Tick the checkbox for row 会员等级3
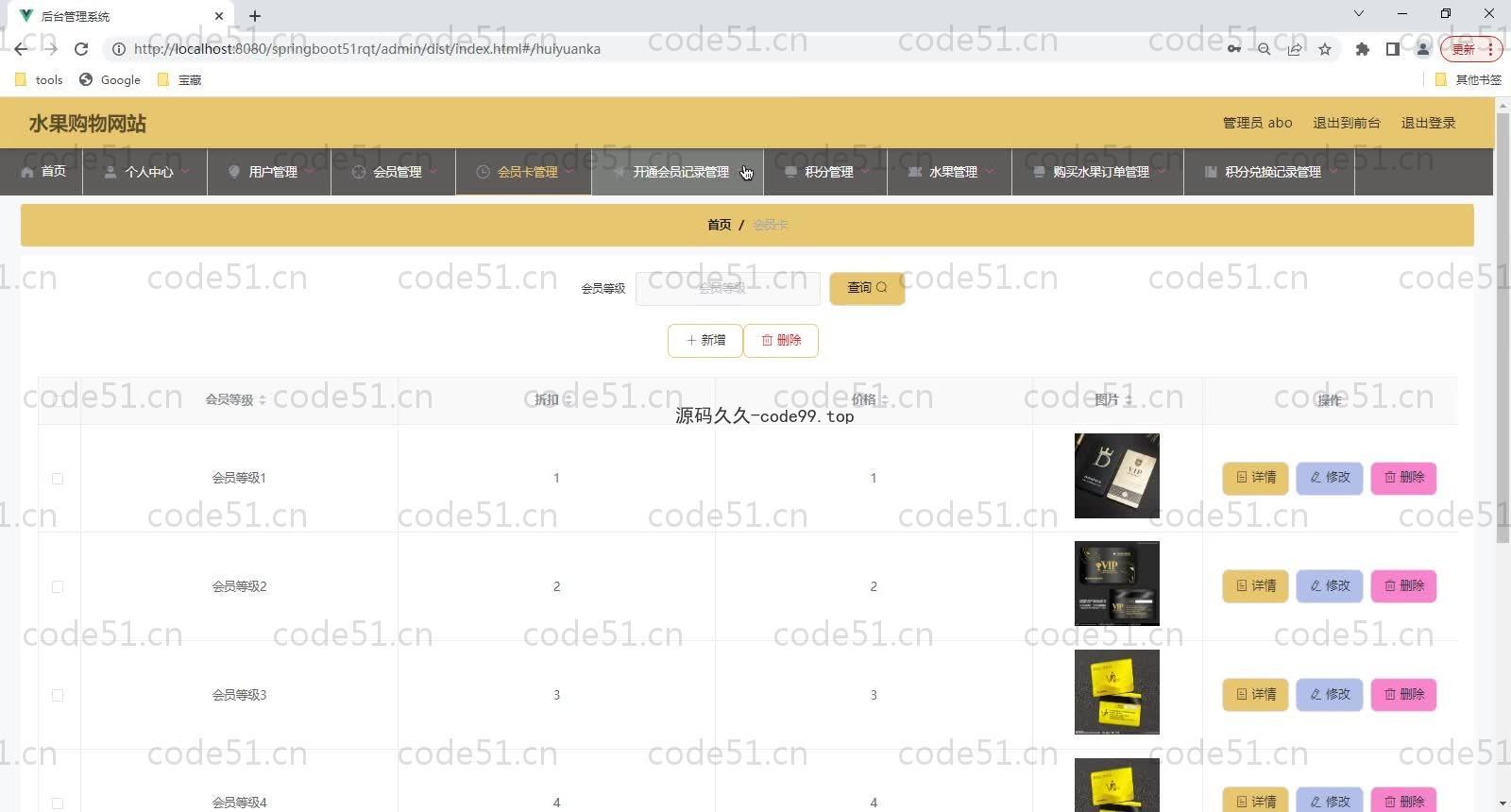This screenshot has height=812, width=1511. point(58,695)
